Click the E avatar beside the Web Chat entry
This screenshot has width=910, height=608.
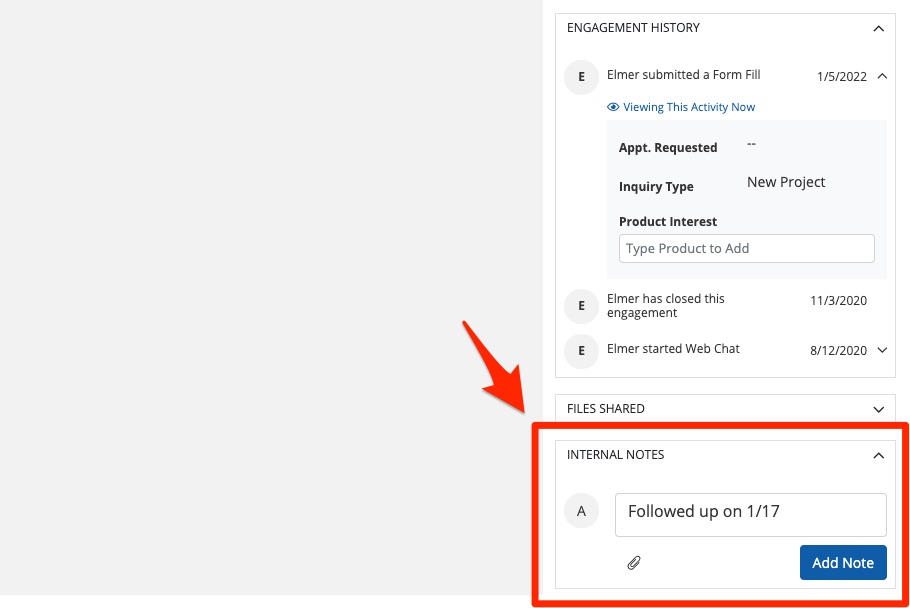[581, 350]
